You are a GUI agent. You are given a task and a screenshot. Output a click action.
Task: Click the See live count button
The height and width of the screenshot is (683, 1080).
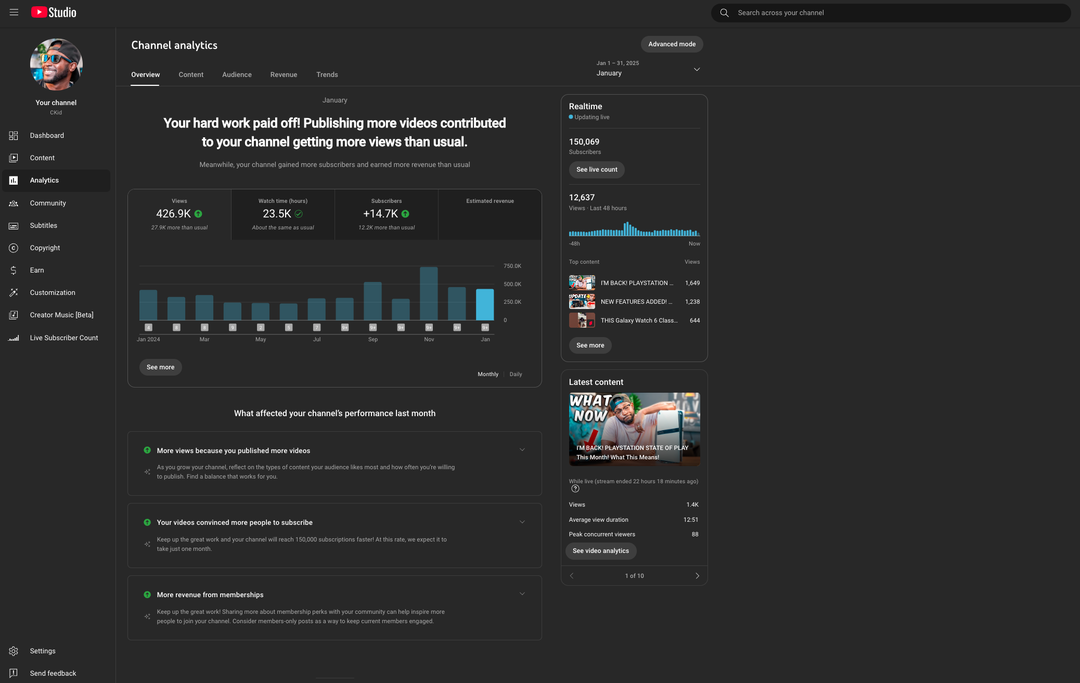tap(596, 170)
